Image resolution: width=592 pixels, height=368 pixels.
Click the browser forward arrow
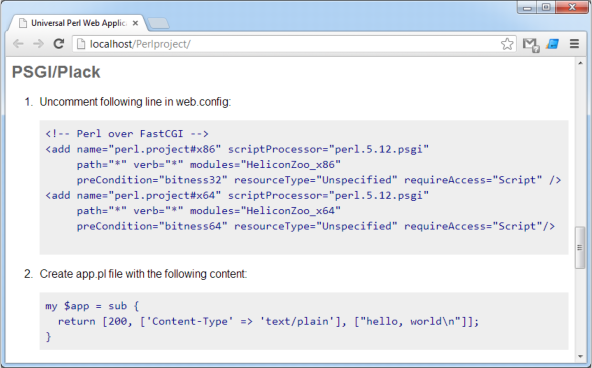pos(38,44)
